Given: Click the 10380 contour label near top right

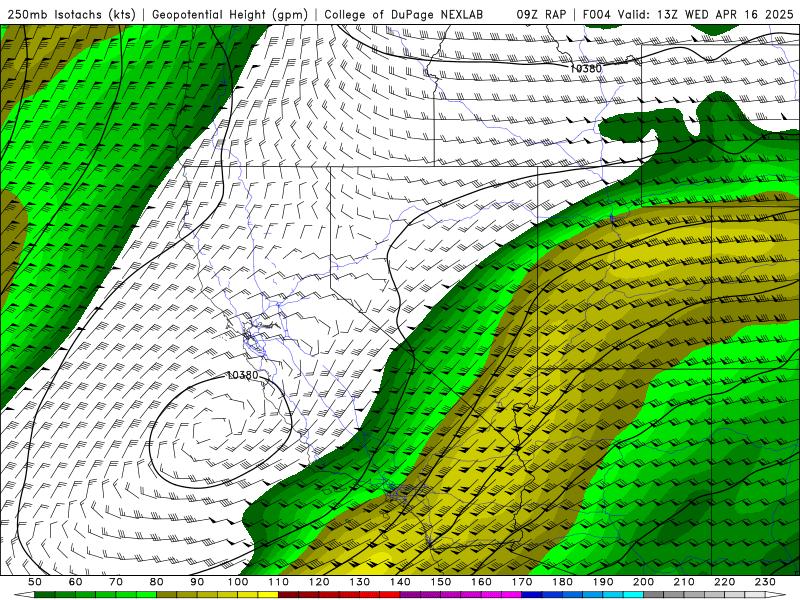Looking at the screenshot, I should click(x=586, y=68).
